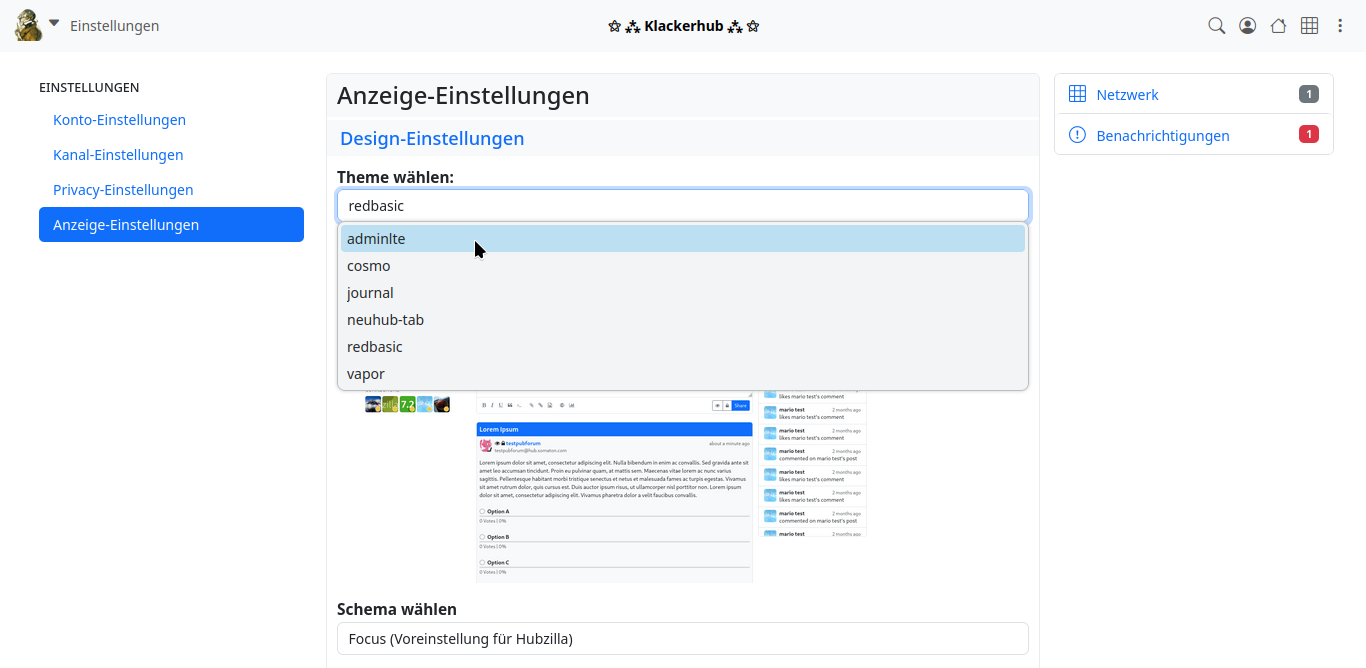Open Kanal-Einstellungen in the sidebar
Image resolution: width=1366 pixels, height=668 pixels.
(118, 155)
